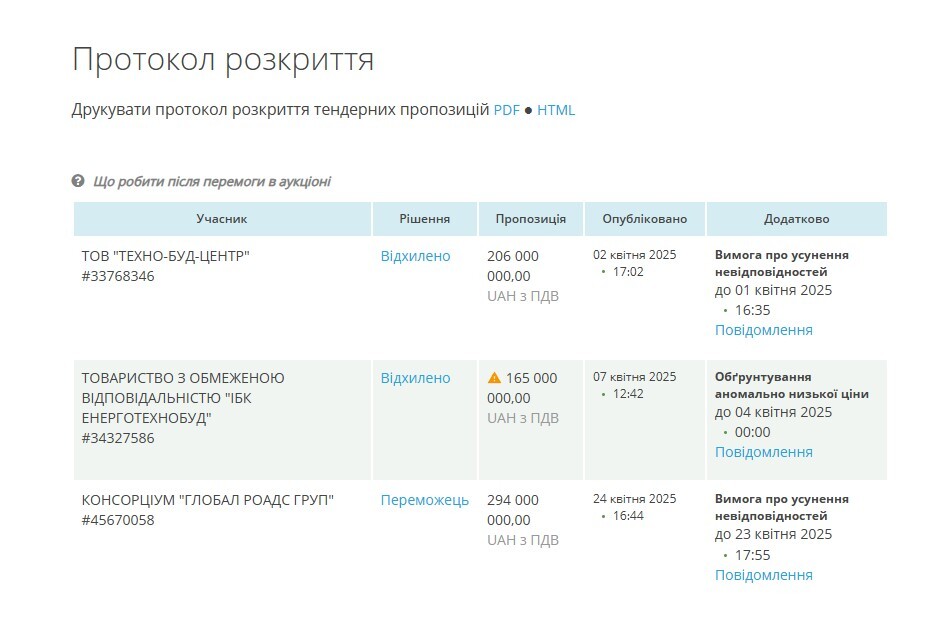The width and height of the screenshot is (952, 629).
Task: Click the published time 17:02
Action: pyautogui.click(x=628, y=272)
